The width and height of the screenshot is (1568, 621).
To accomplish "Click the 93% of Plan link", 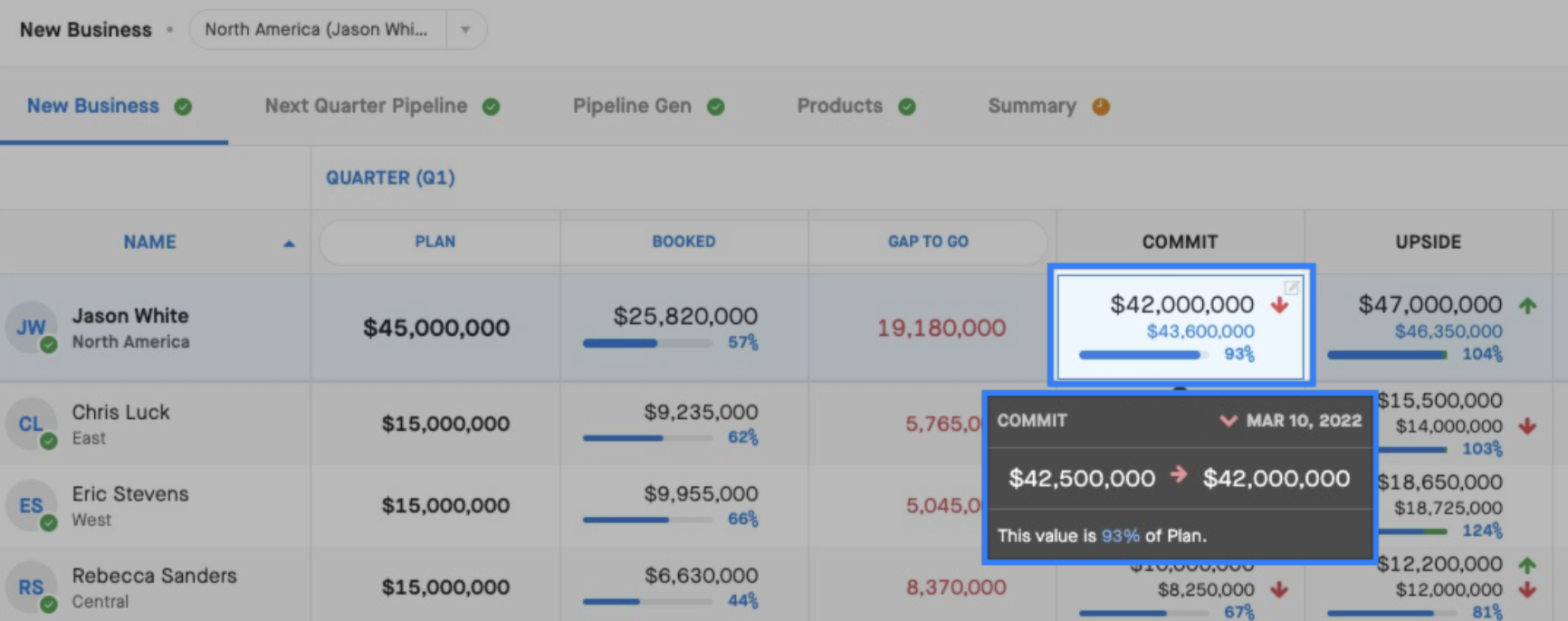I will tap(1120, 536).
